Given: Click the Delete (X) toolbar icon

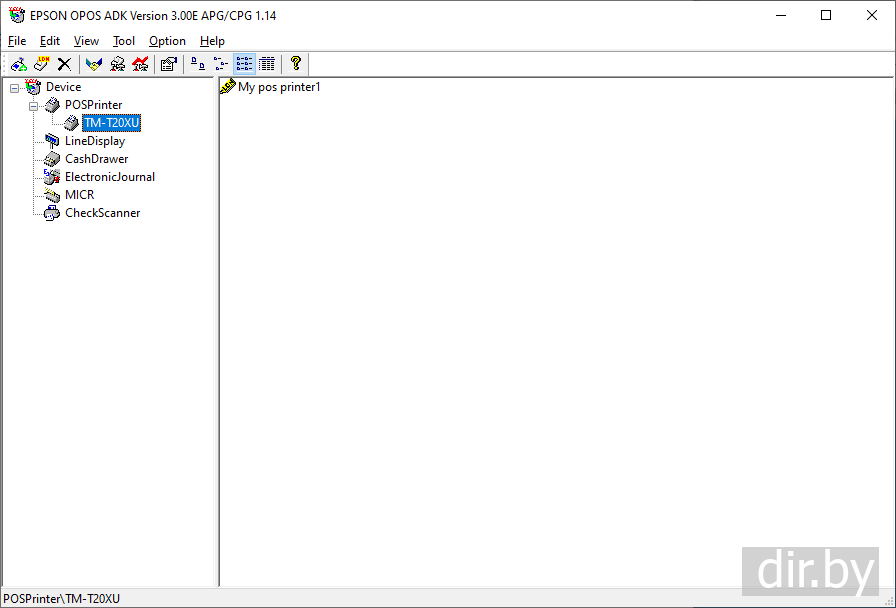Looking at the screenshot, I should [65, 64].
